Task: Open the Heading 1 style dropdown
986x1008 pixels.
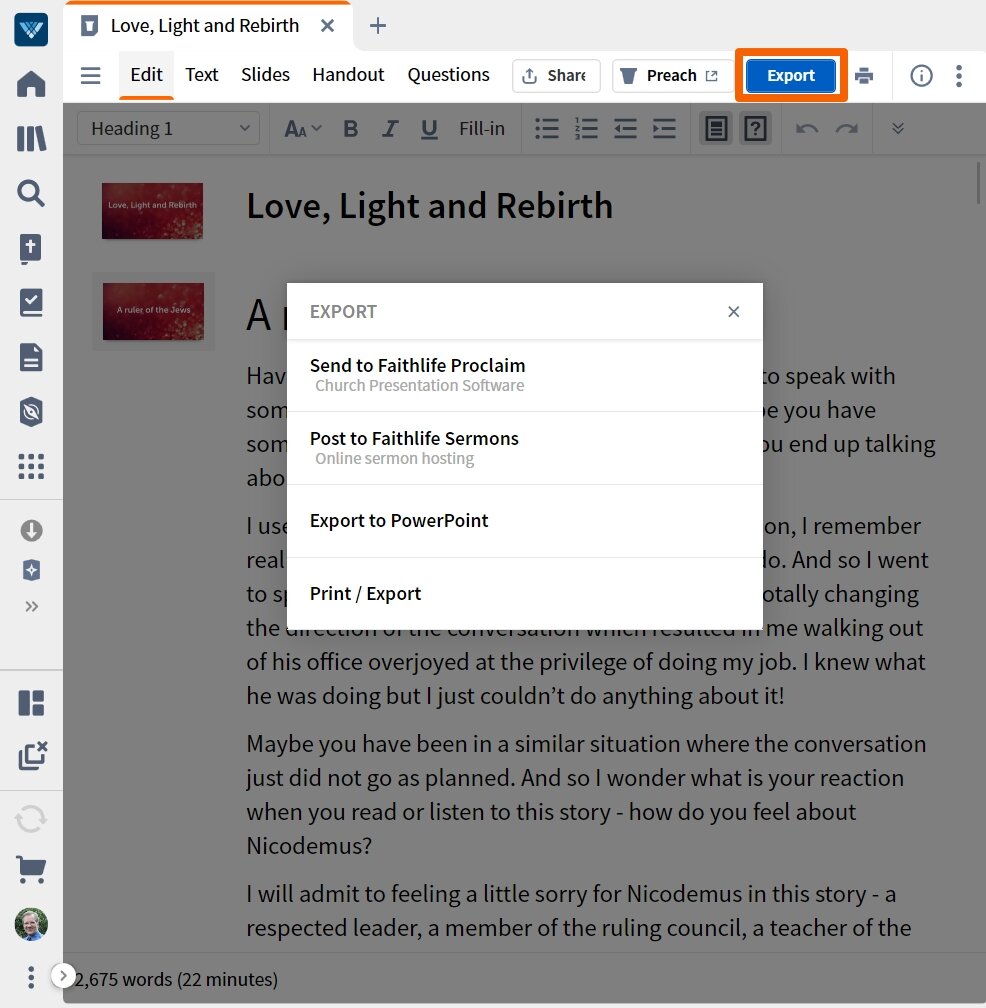Action: click(168, 129)
